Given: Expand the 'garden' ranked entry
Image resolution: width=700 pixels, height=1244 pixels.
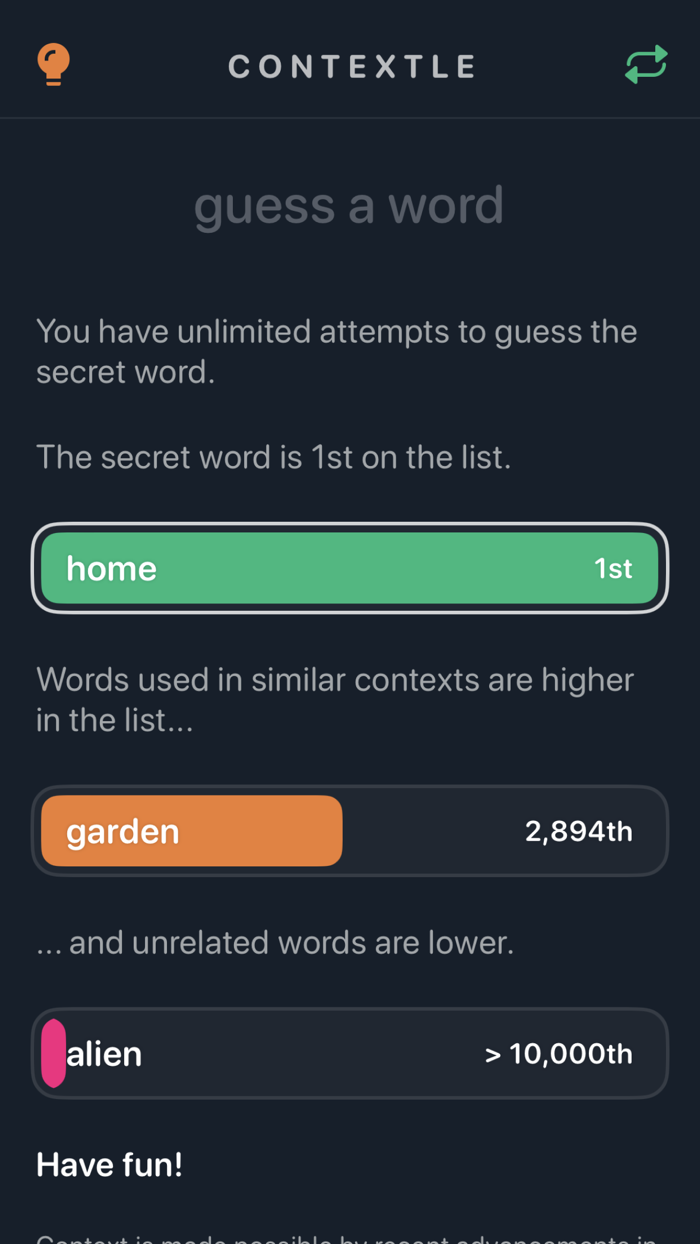Looking at the screenshot, I should (x=349, y=830).
